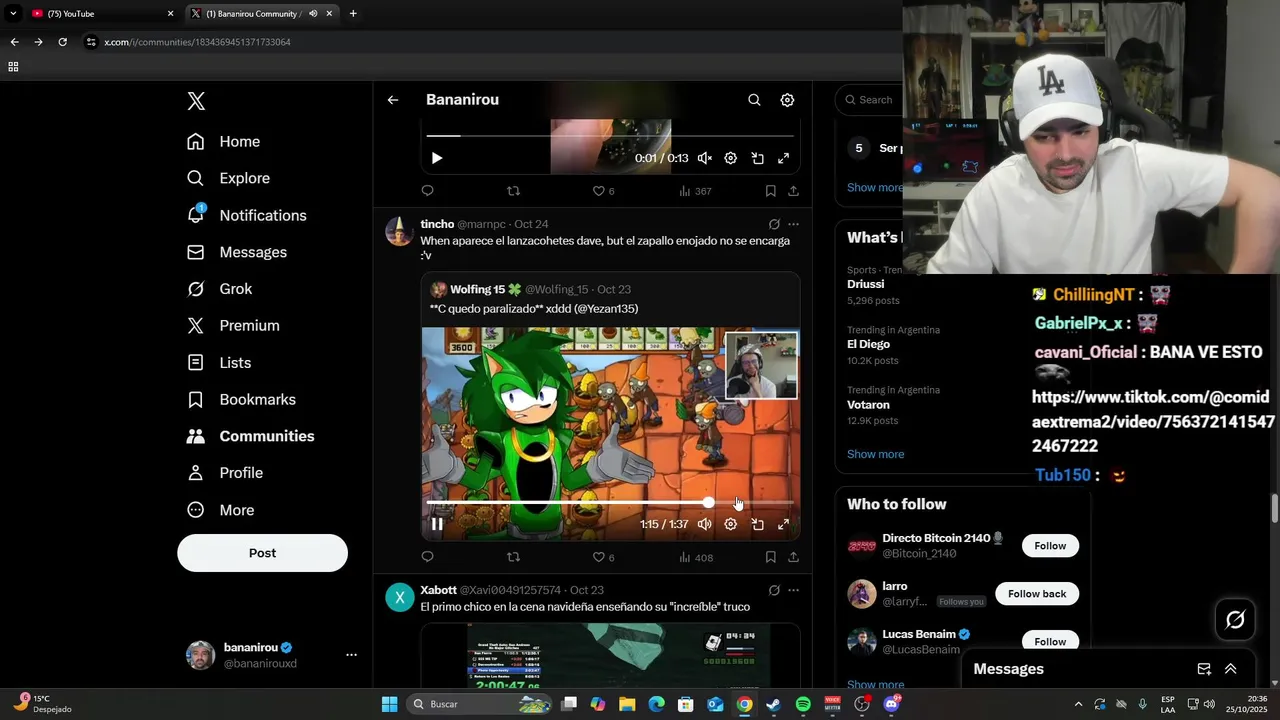Follow Directo Bitcoin 2140

[1050, 546]
